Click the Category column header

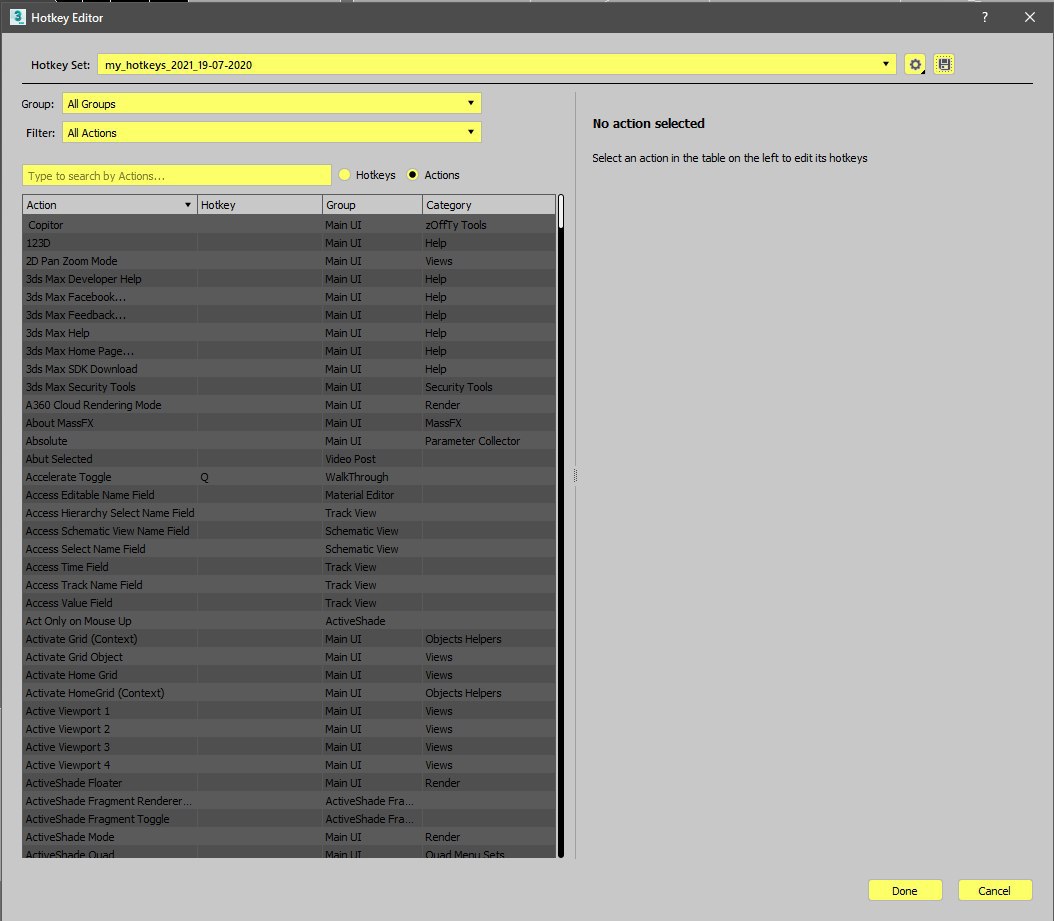489,205
